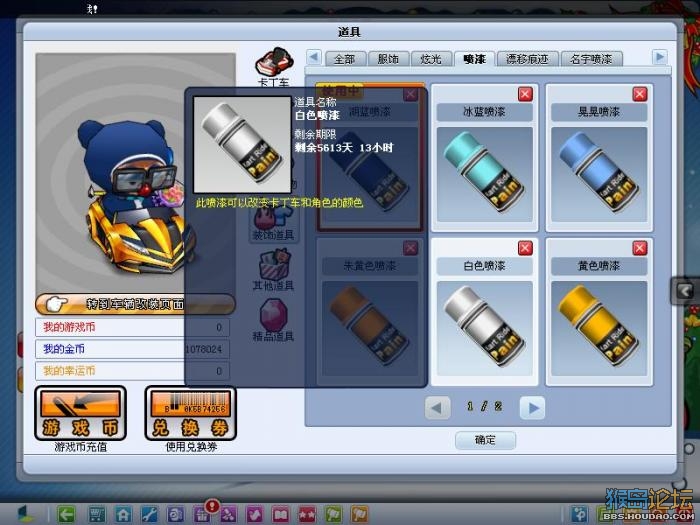The width and height of the screenshot is (700, 525).
Task: Click 转到车辆改装页面 button
Action: tap(134, 304)
